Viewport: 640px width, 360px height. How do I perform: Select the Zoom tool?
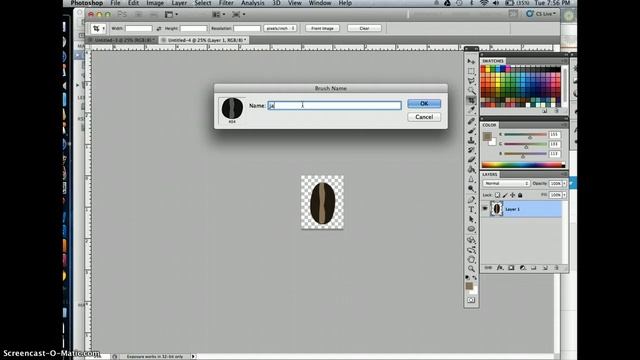471,269
